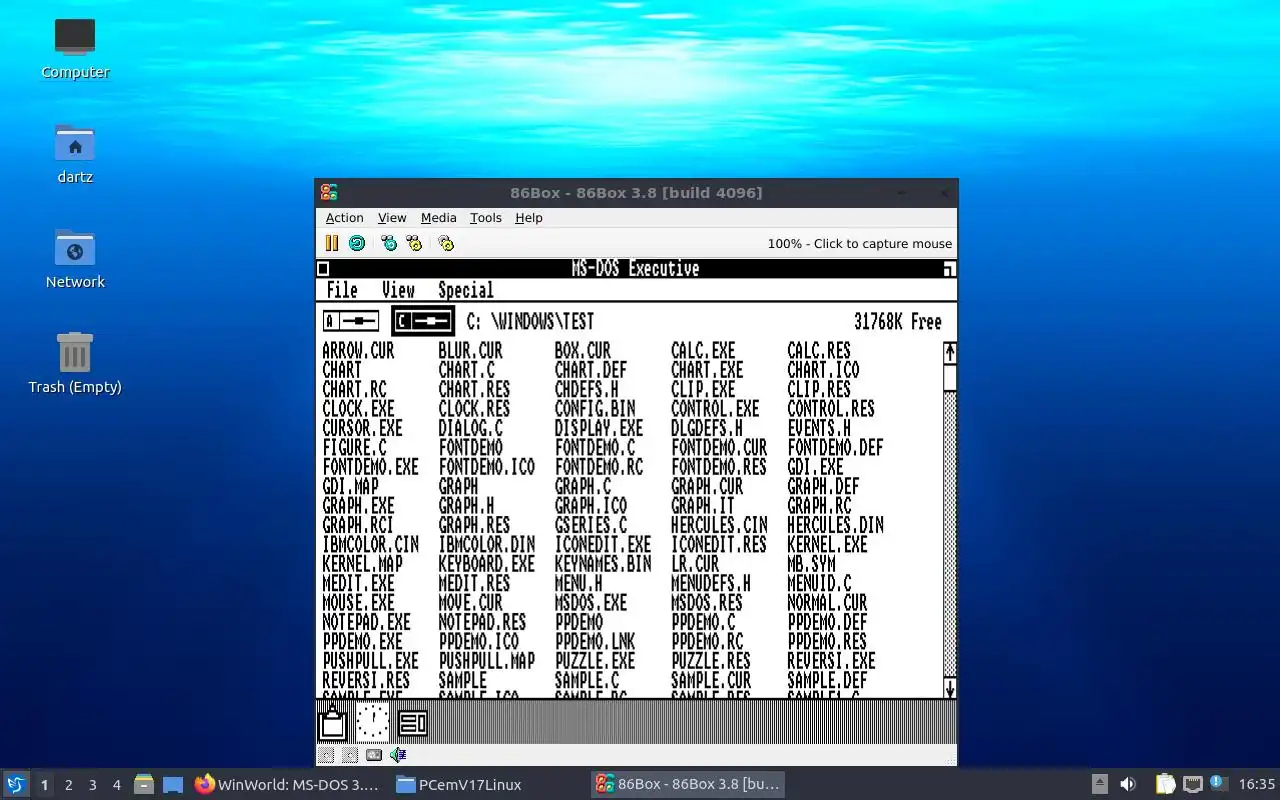The width and height of the screenshot is (1280, 800).
Task: Select MOUSE.EXE in file list
Action: tap(358, 603)
